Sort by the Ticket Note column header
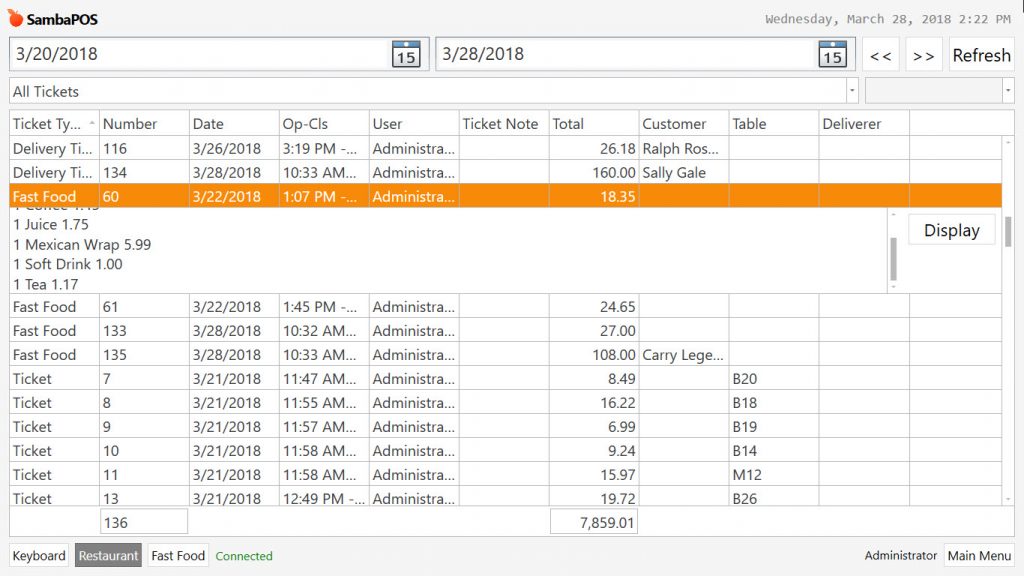 [x=504, y=123]
